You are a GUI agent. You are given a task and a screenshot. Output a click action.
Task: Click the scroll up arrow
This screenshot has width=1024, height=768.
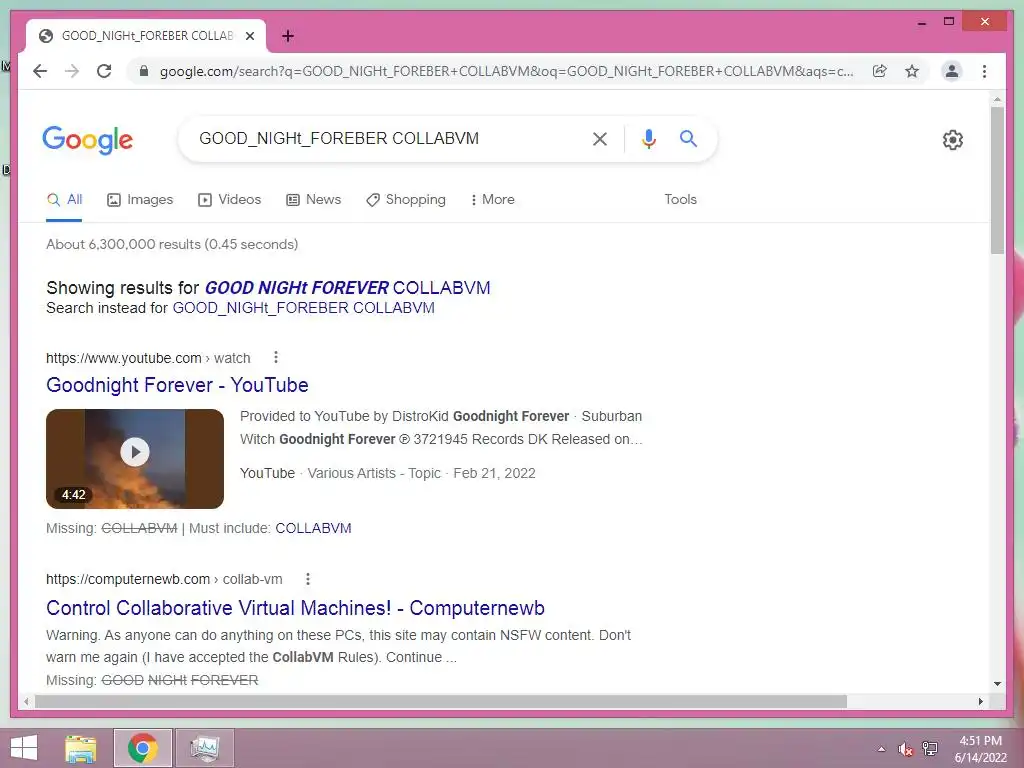[x=997, y=99]
